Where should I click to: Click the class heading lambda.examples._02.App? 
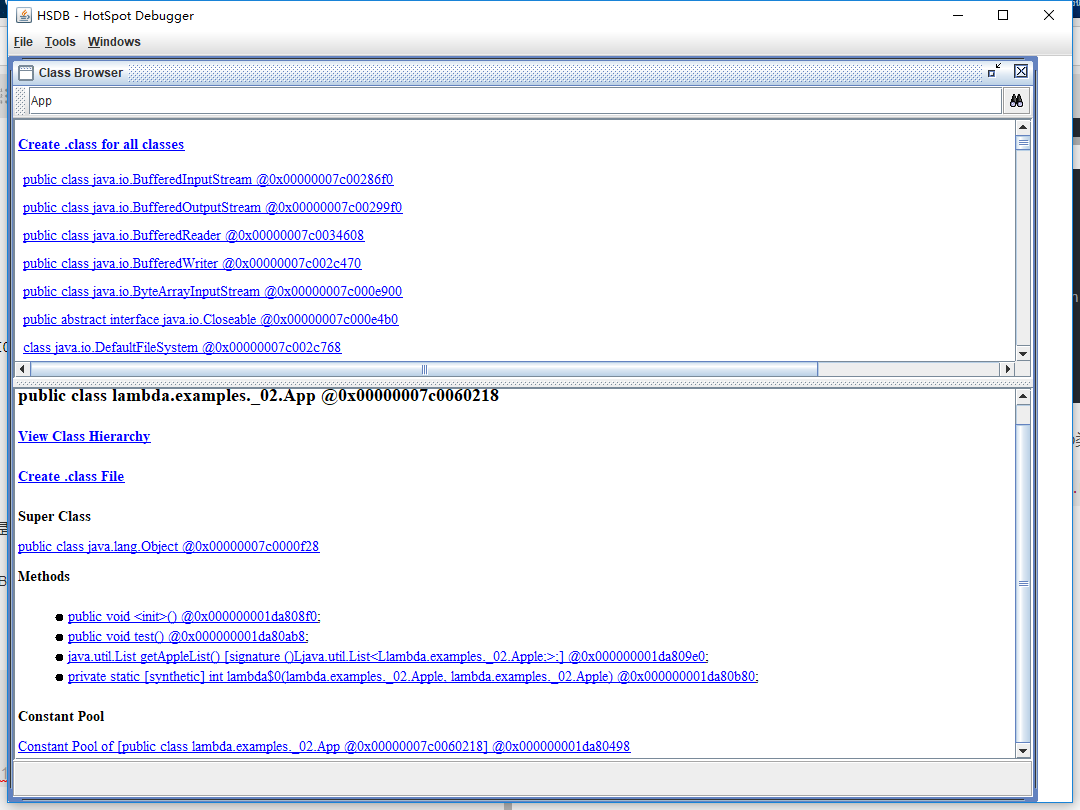(258, 396)
